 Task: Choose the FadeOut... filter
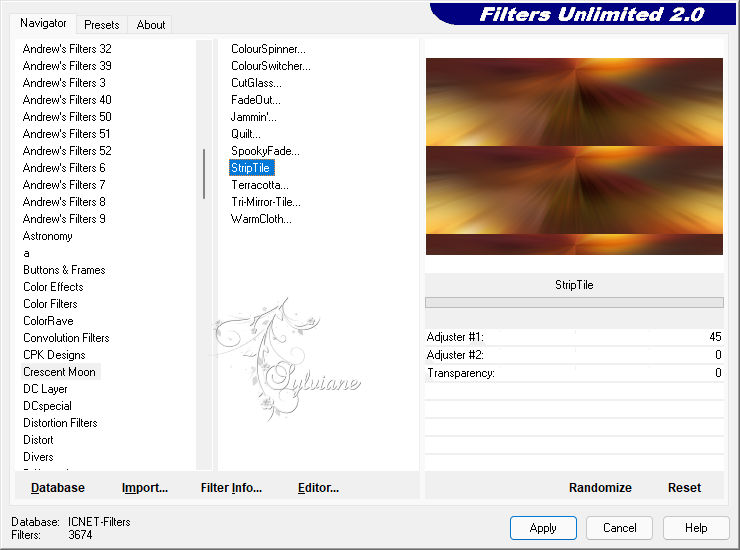(256, 100)
